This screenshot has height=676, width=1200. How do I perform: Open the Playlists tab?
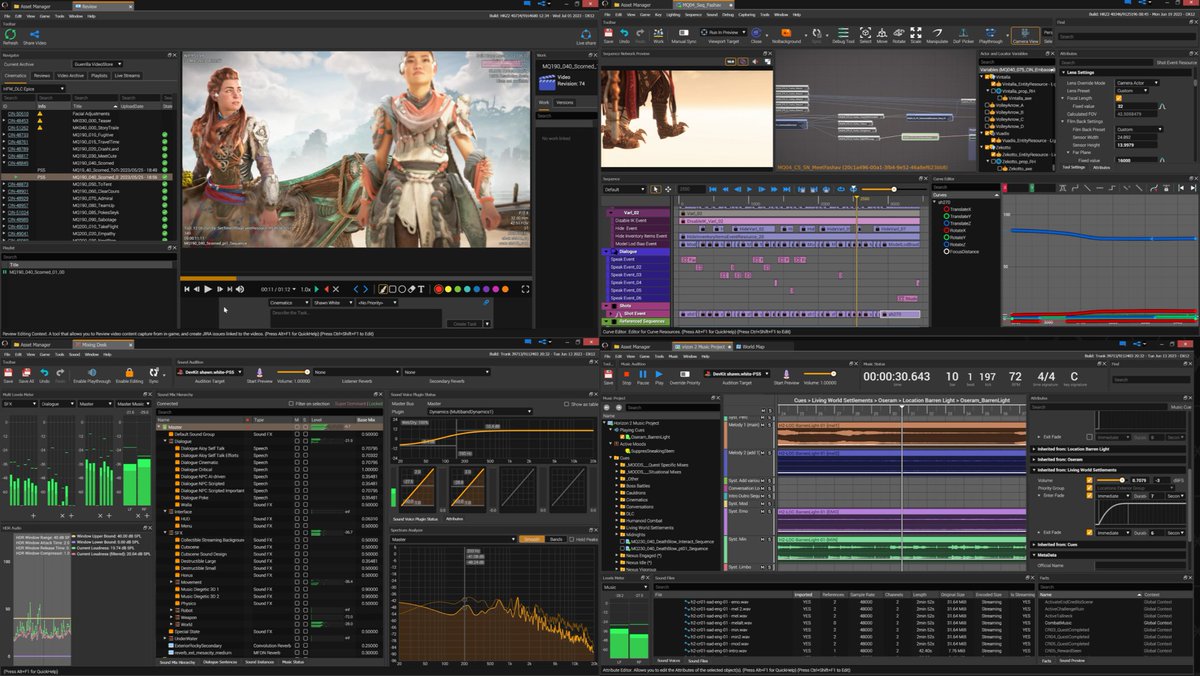(x=99, y=76)
